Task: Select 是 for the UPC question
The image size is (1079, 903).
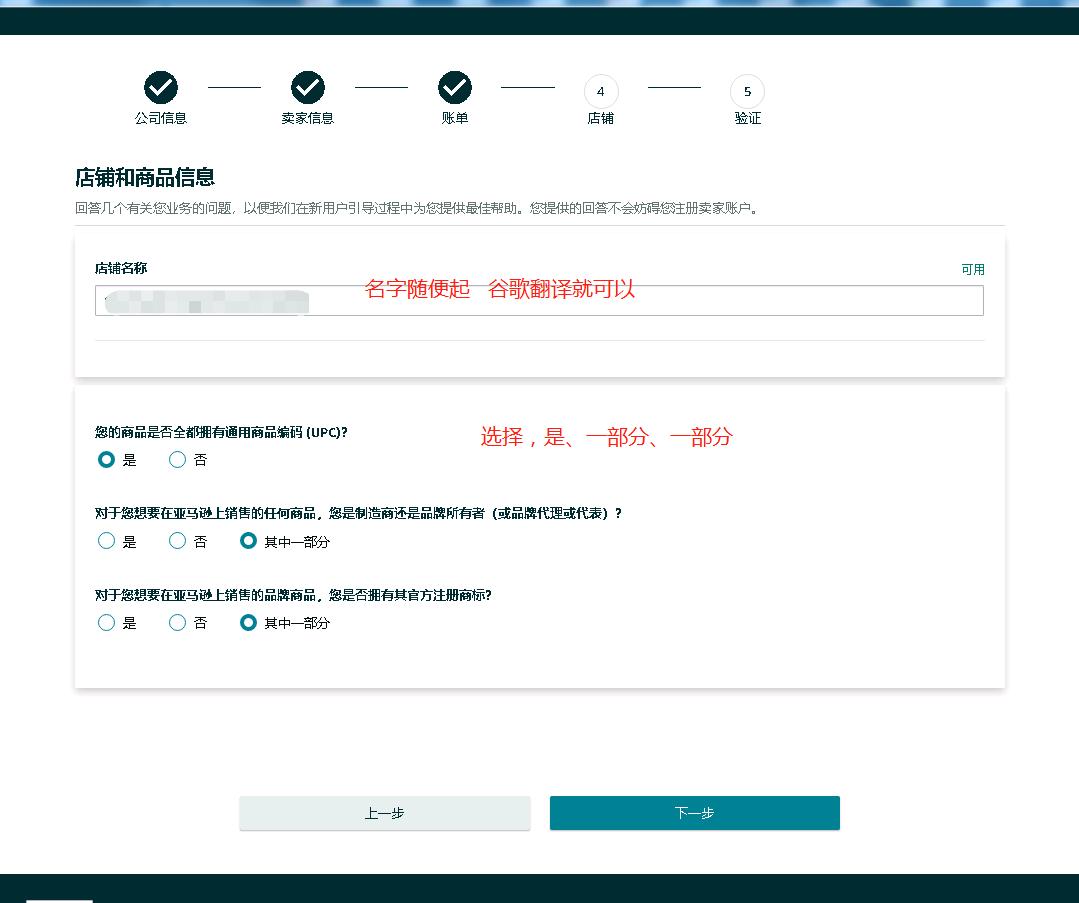Action: tap(106, 459)
